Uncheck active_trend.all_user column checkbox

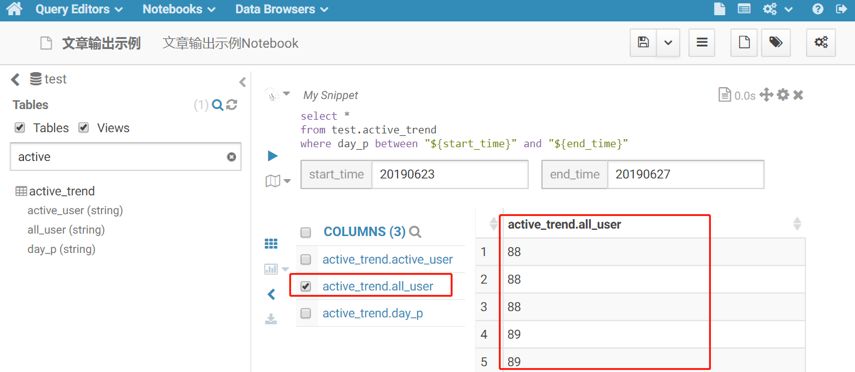306,286
